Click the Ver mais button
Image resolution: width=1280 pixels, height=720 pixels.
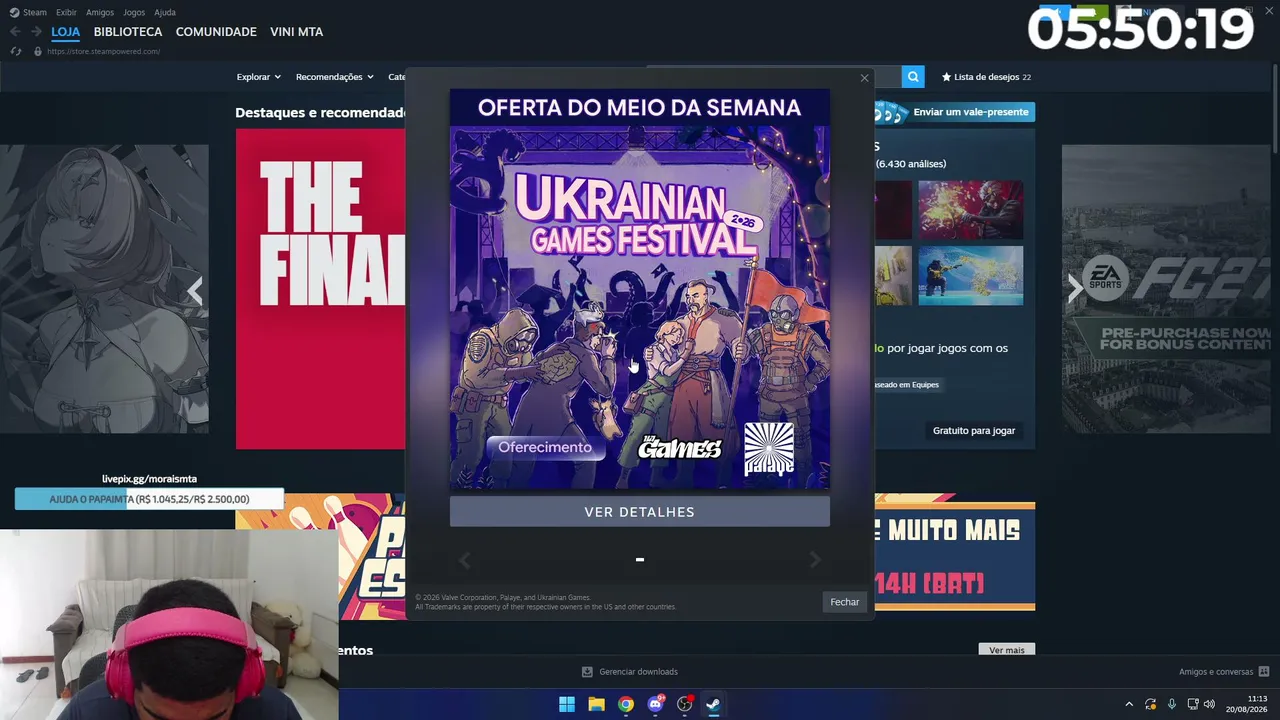point(1007,650)
